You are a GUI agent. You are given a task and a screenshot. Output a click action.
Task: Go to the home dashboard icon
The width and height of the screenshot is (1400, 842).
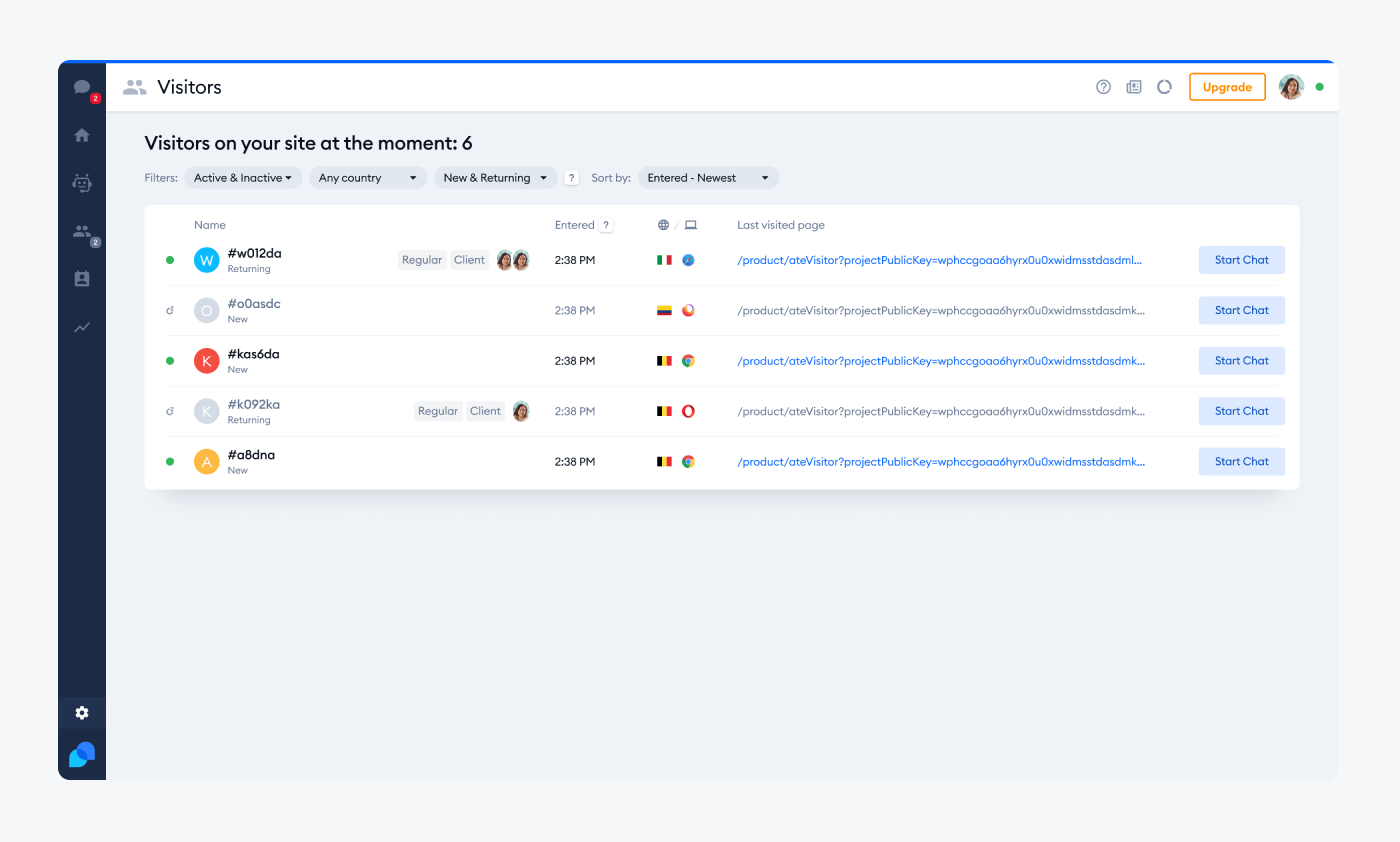[x=82, y=135]
